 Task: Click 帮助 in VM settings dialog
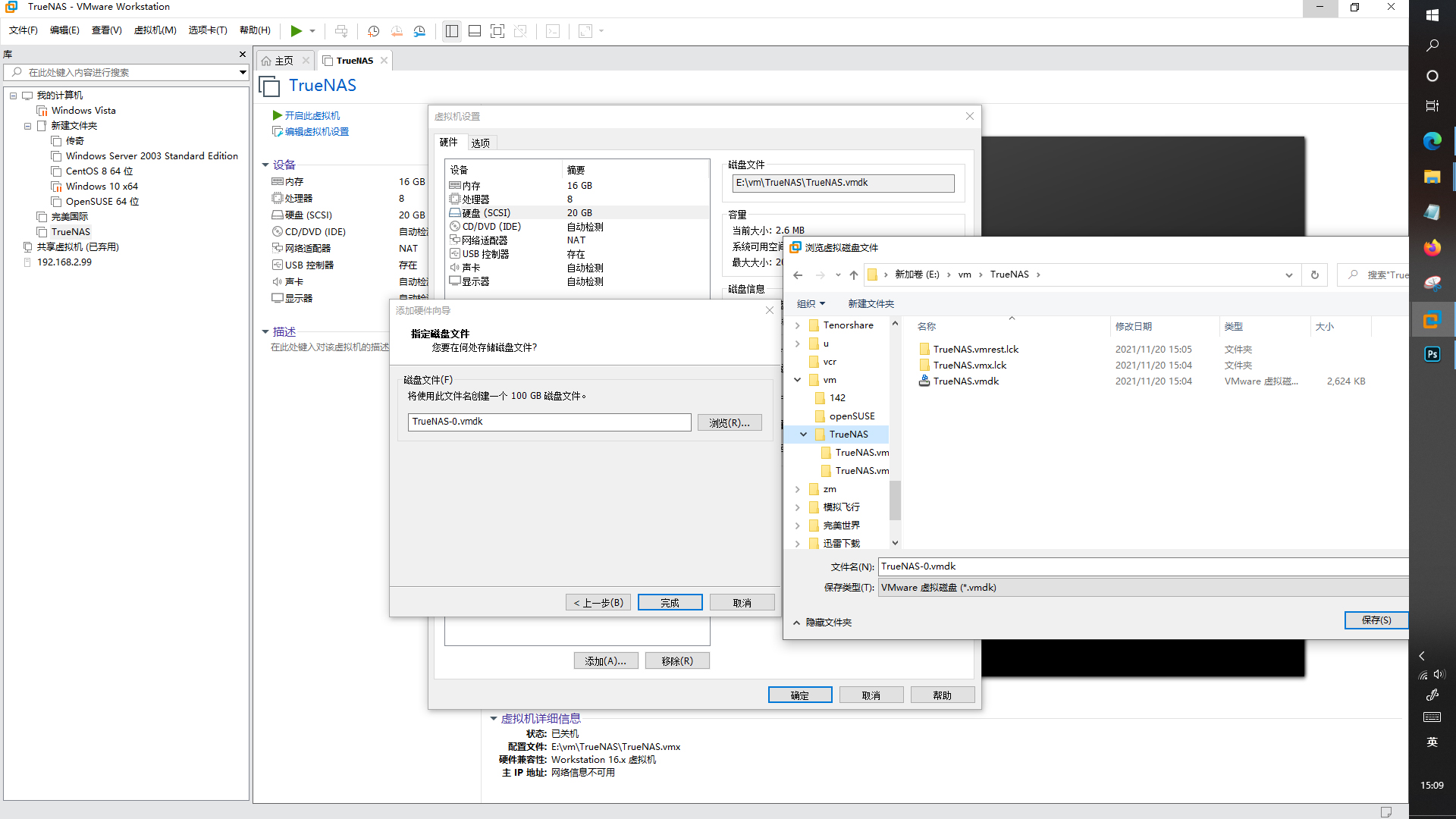point(943,695)
